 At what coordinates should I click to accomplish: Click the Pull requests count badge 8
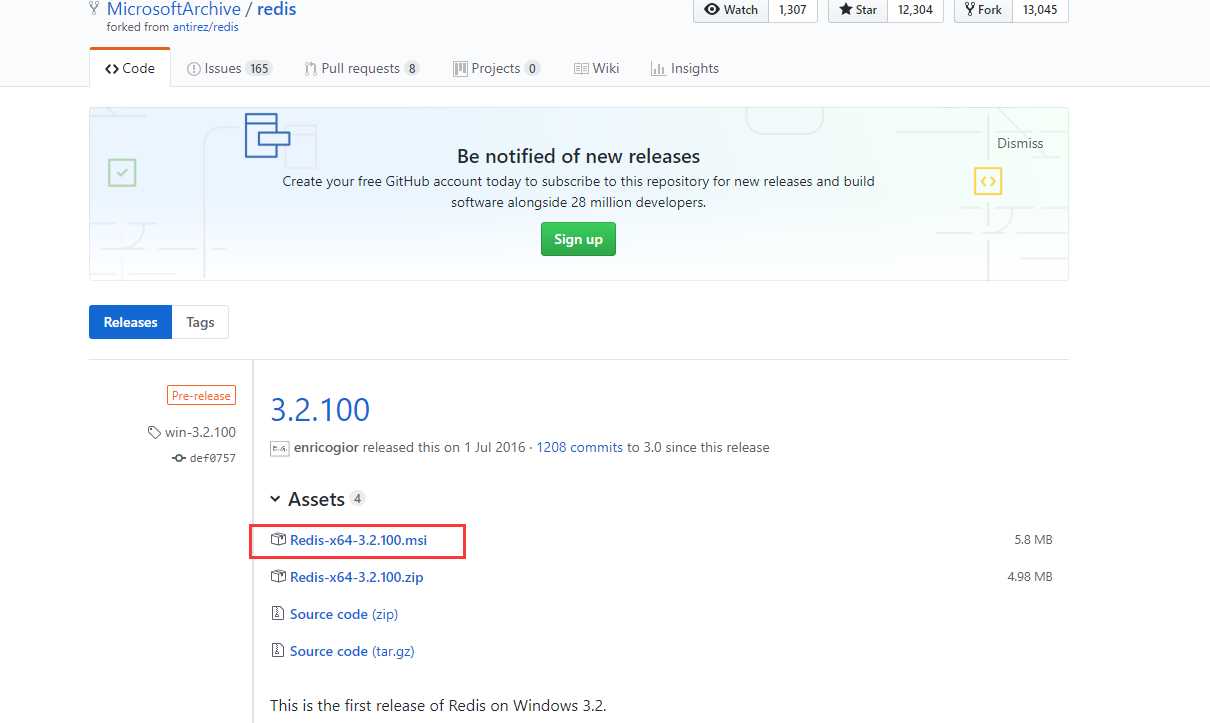411,68
